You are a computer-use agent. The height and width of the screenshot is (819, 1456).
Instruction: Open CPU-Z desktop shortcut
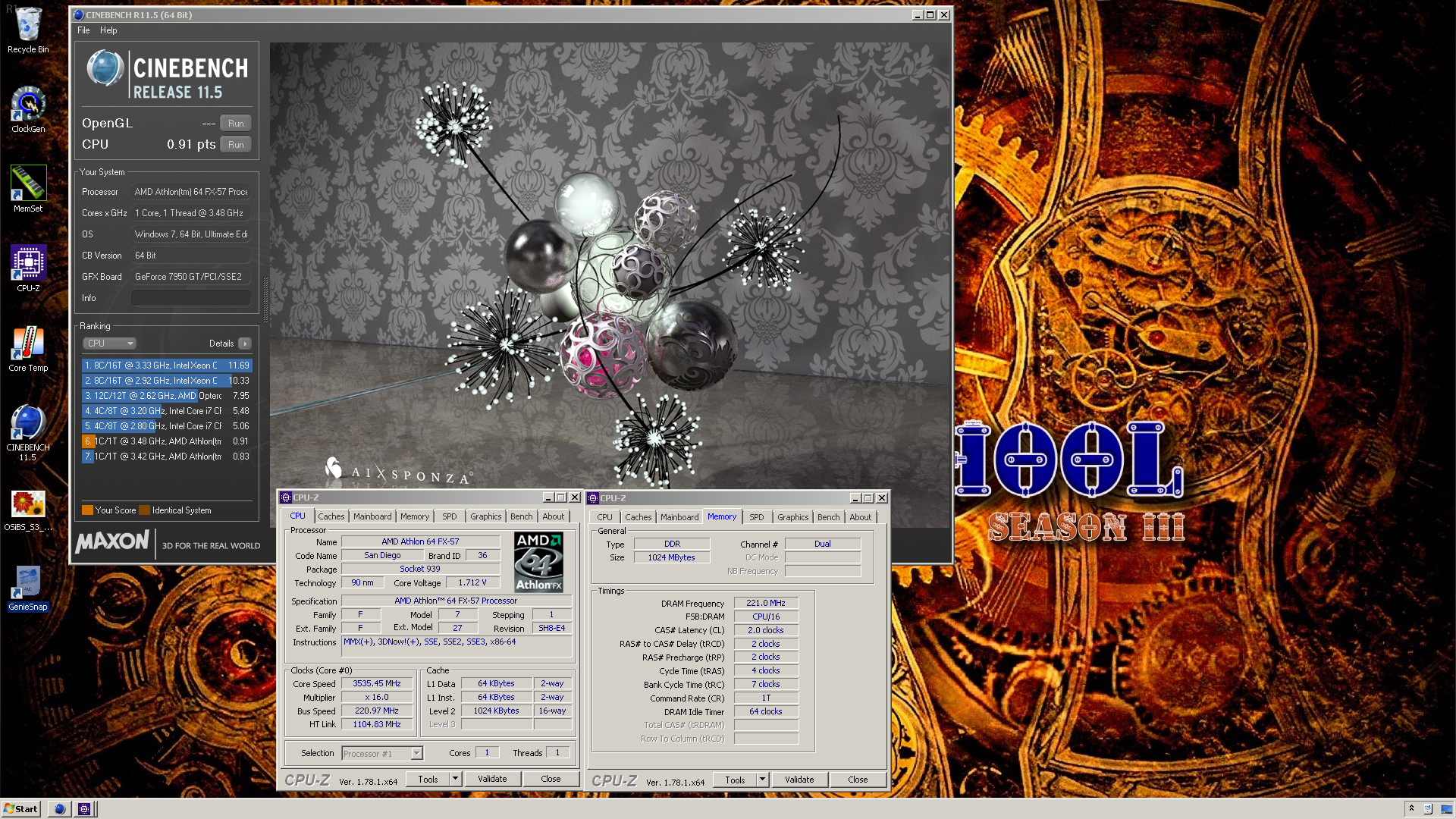tap(28, 269)
